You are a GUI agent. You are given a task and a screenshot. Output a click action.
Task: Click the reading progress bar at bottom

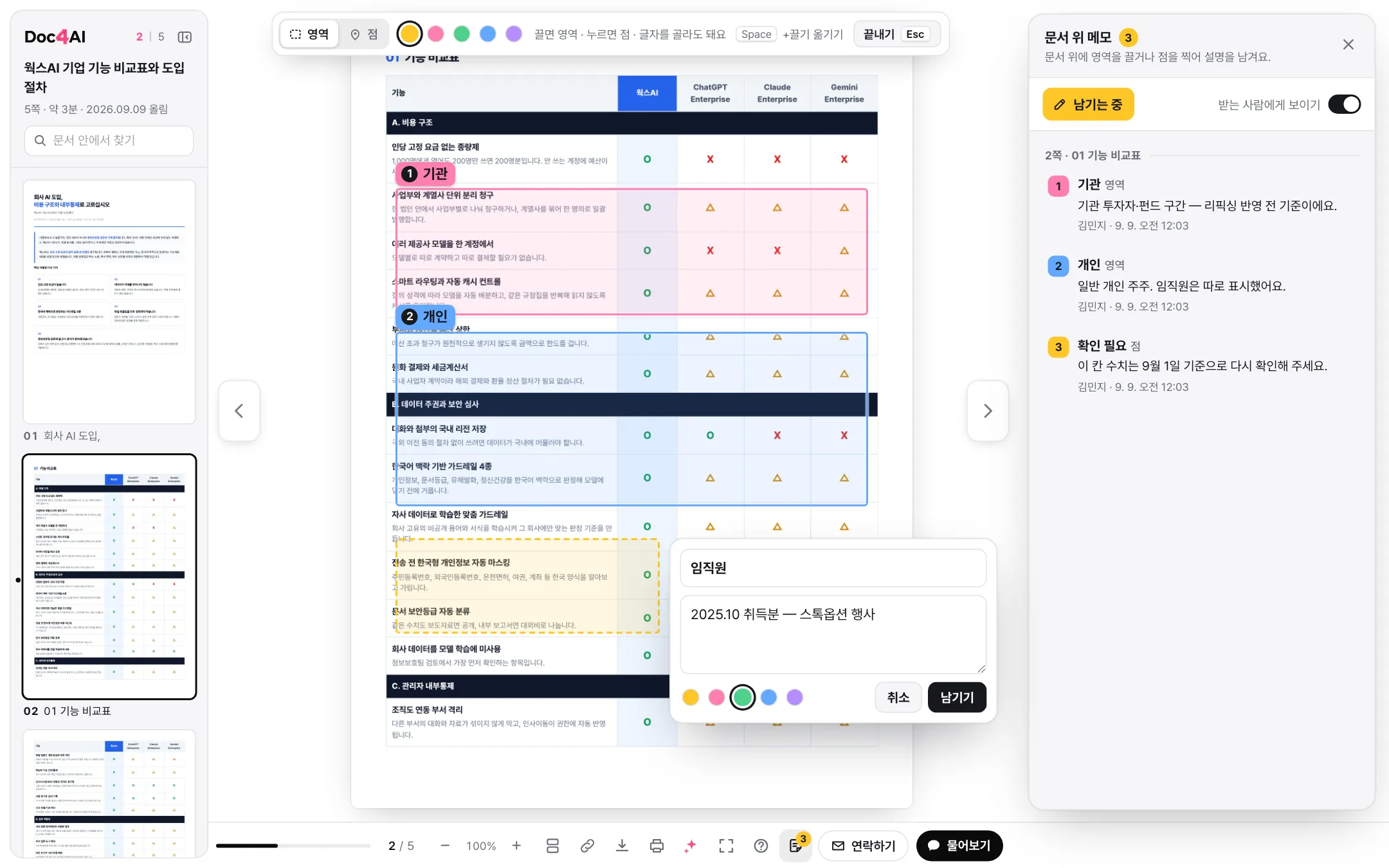click(x=293, y=845)
